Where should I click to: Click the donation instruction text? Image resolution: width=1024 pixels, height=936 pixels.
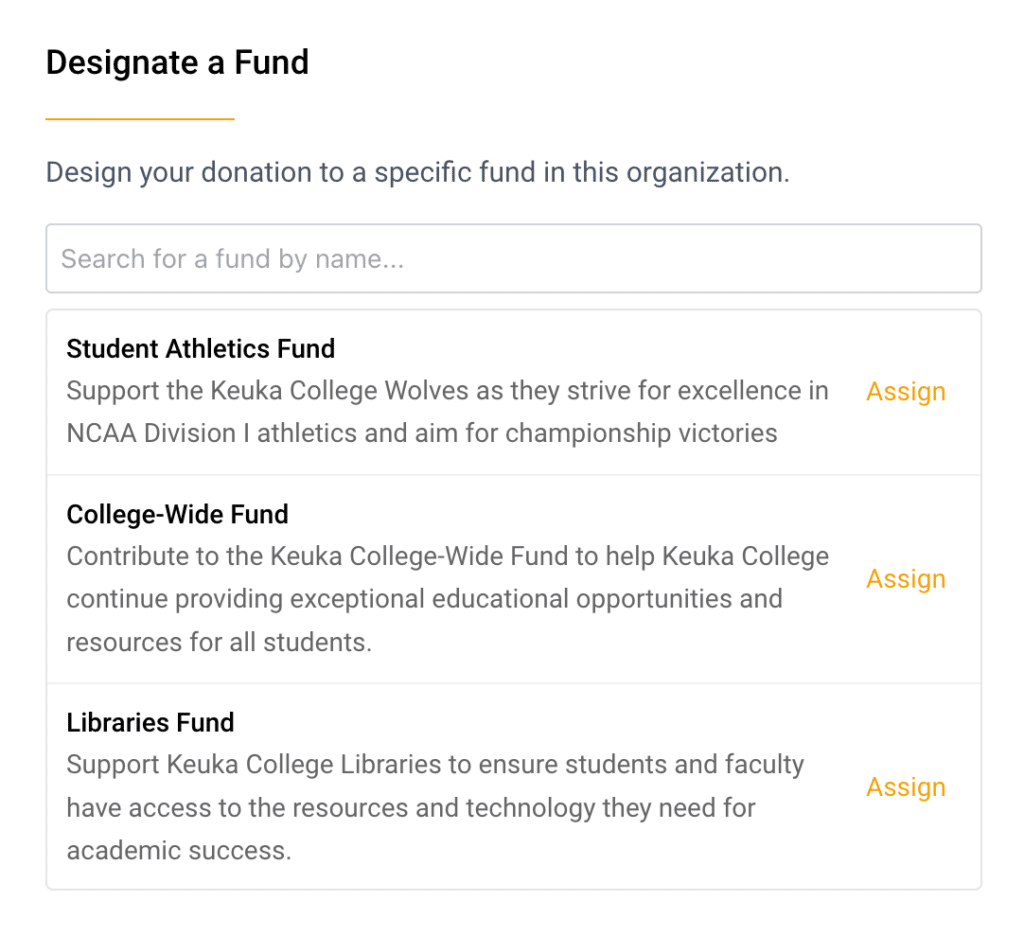417,172
